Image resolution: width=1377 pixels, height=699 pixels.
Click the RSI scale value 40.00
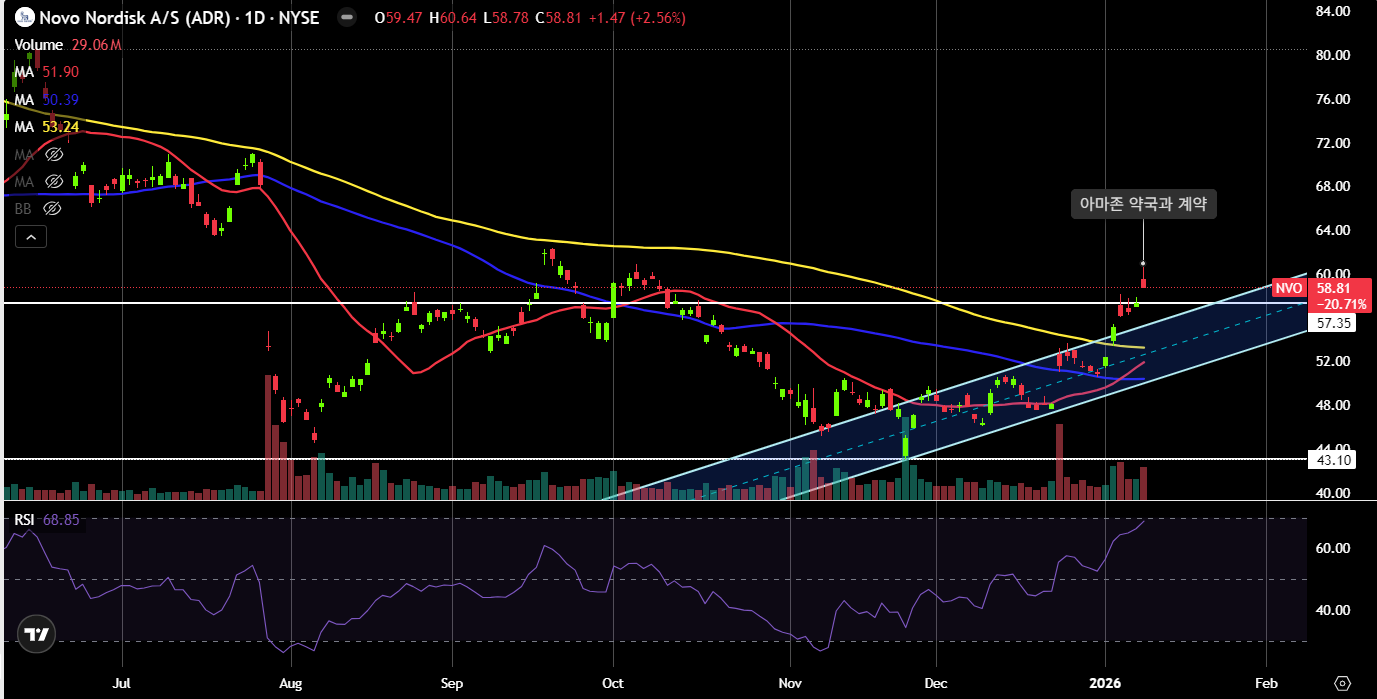1334,610
